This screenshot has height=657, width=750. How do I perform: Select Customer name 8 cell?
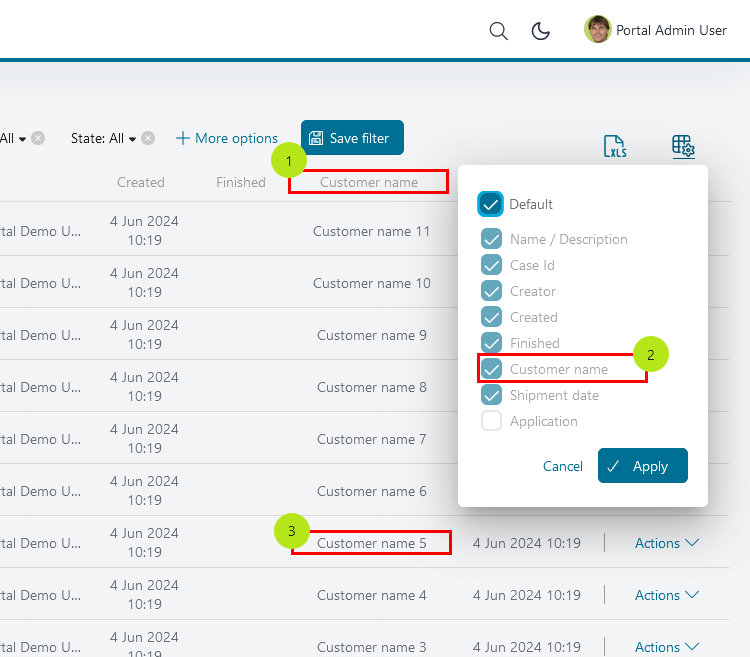(x=372, y=387)
